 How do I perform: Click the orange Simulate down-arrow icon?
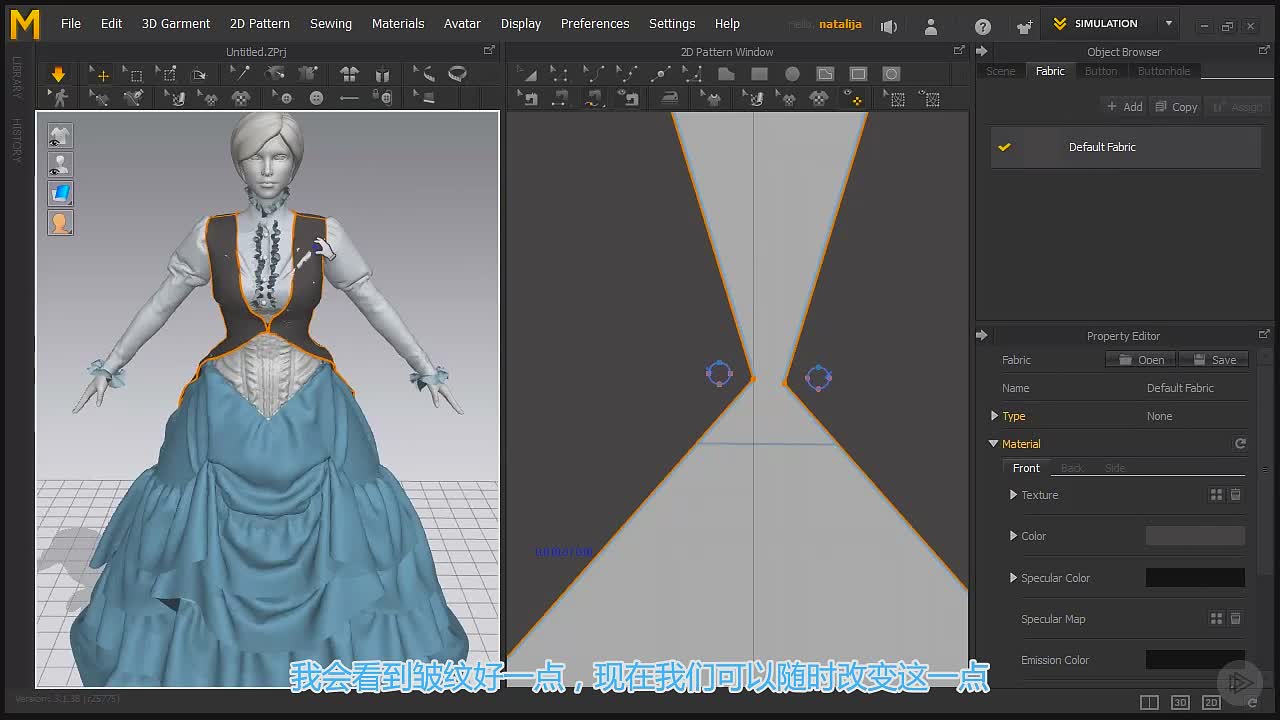58,74
